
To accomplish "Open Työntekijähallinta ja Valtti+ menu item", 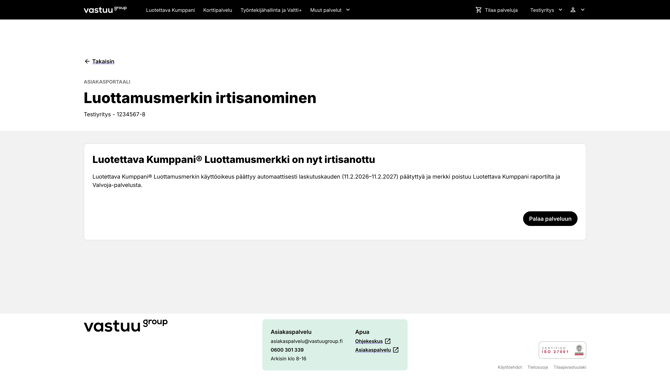I will 271,10.
